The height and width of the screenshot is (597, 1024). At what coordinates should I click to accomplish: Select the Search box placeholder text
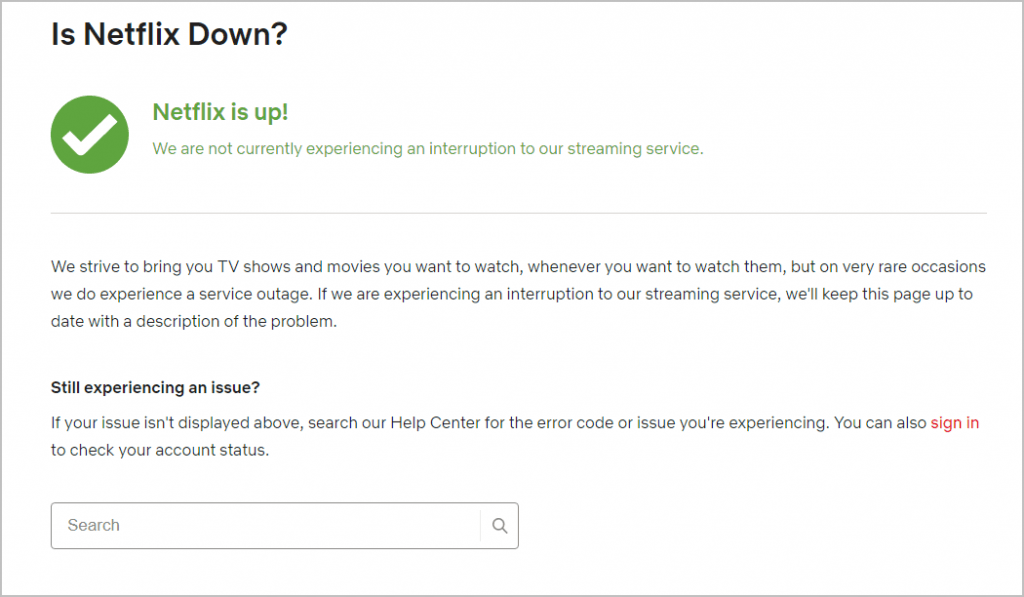93,524
